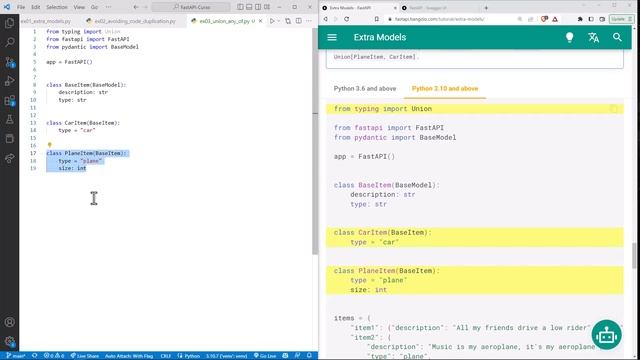This screenshot has width=640, height=360.
Task: Toggle dark mode with the lightbulb icon
Action: tap(569, 37)
